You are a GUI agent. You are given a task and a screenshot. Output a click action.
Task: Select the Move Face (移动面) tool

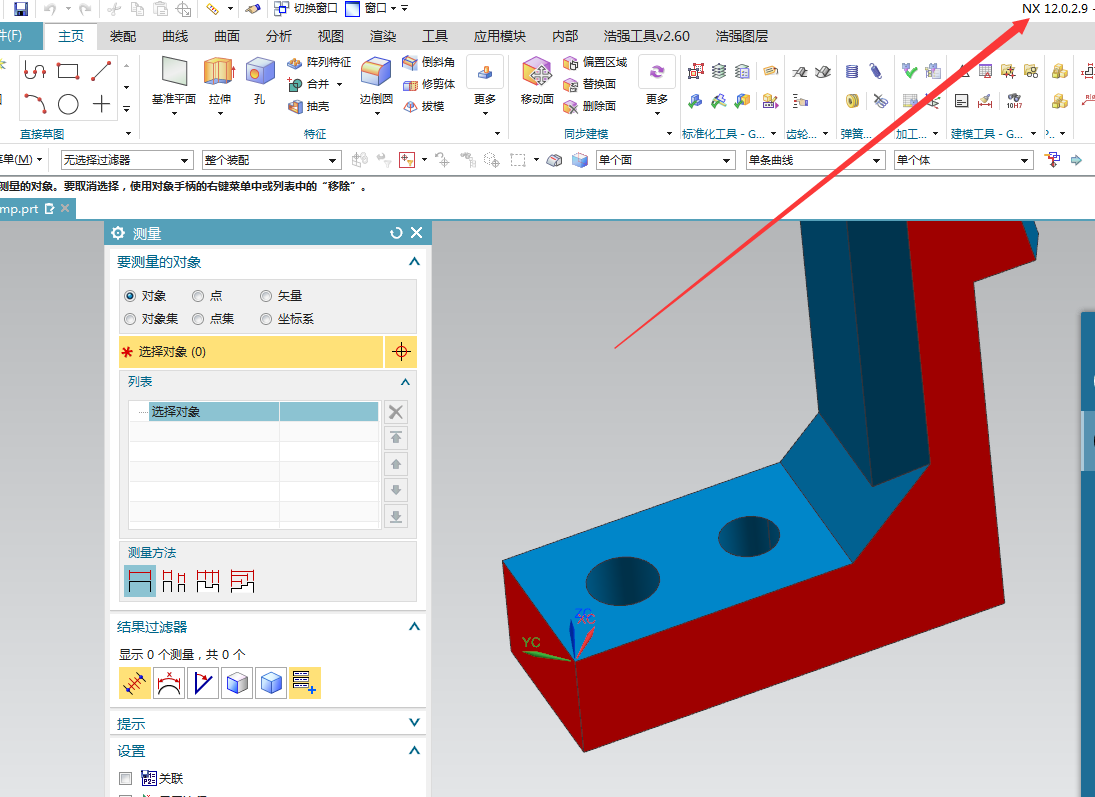[x=537, y=81]
